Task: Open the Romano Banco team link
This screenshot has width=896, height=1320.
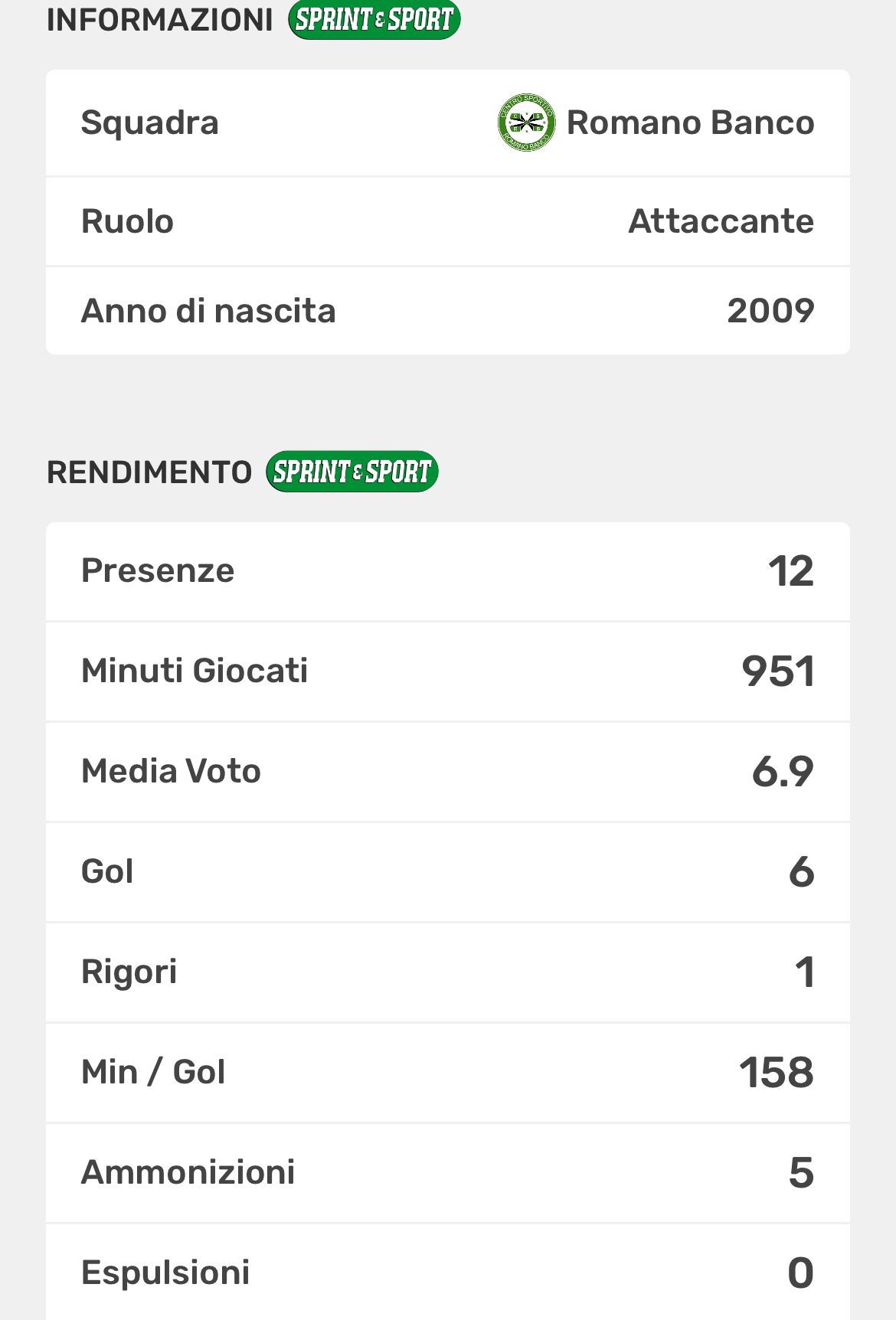Action: tap(690, 123)
